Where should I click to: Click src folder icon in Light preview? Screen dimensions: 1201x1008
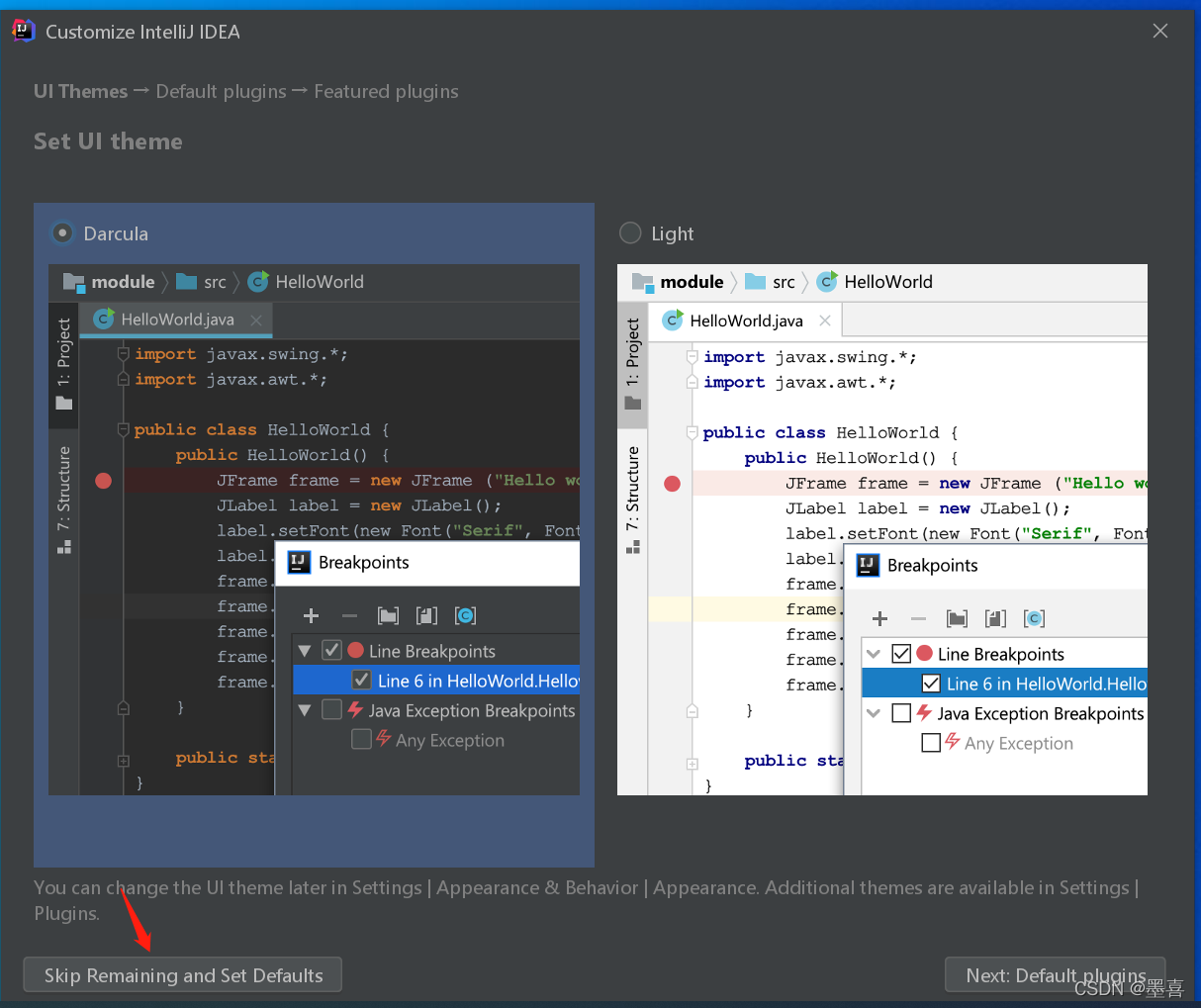pyautogui.click(x=756, y=282)
